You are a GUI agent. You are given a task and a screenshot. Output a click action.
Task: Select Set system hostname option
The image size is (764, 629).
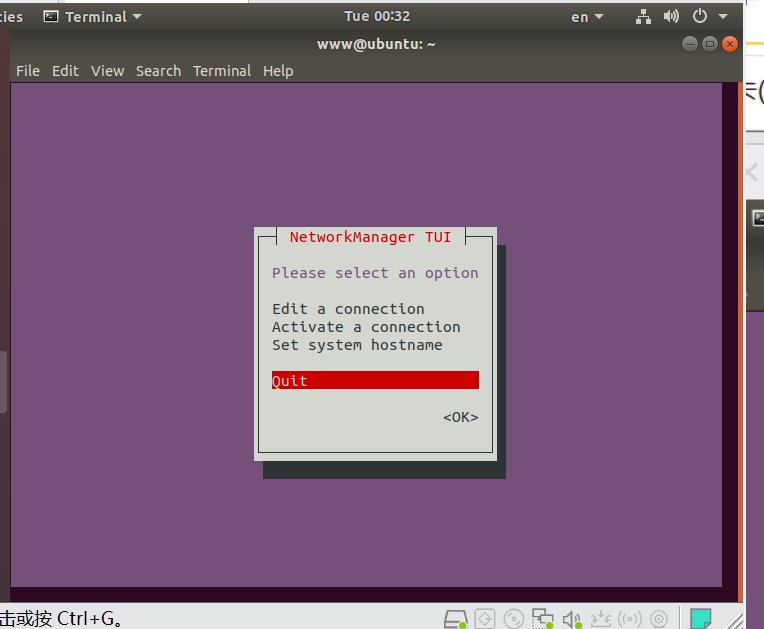[x=357, y=345]
